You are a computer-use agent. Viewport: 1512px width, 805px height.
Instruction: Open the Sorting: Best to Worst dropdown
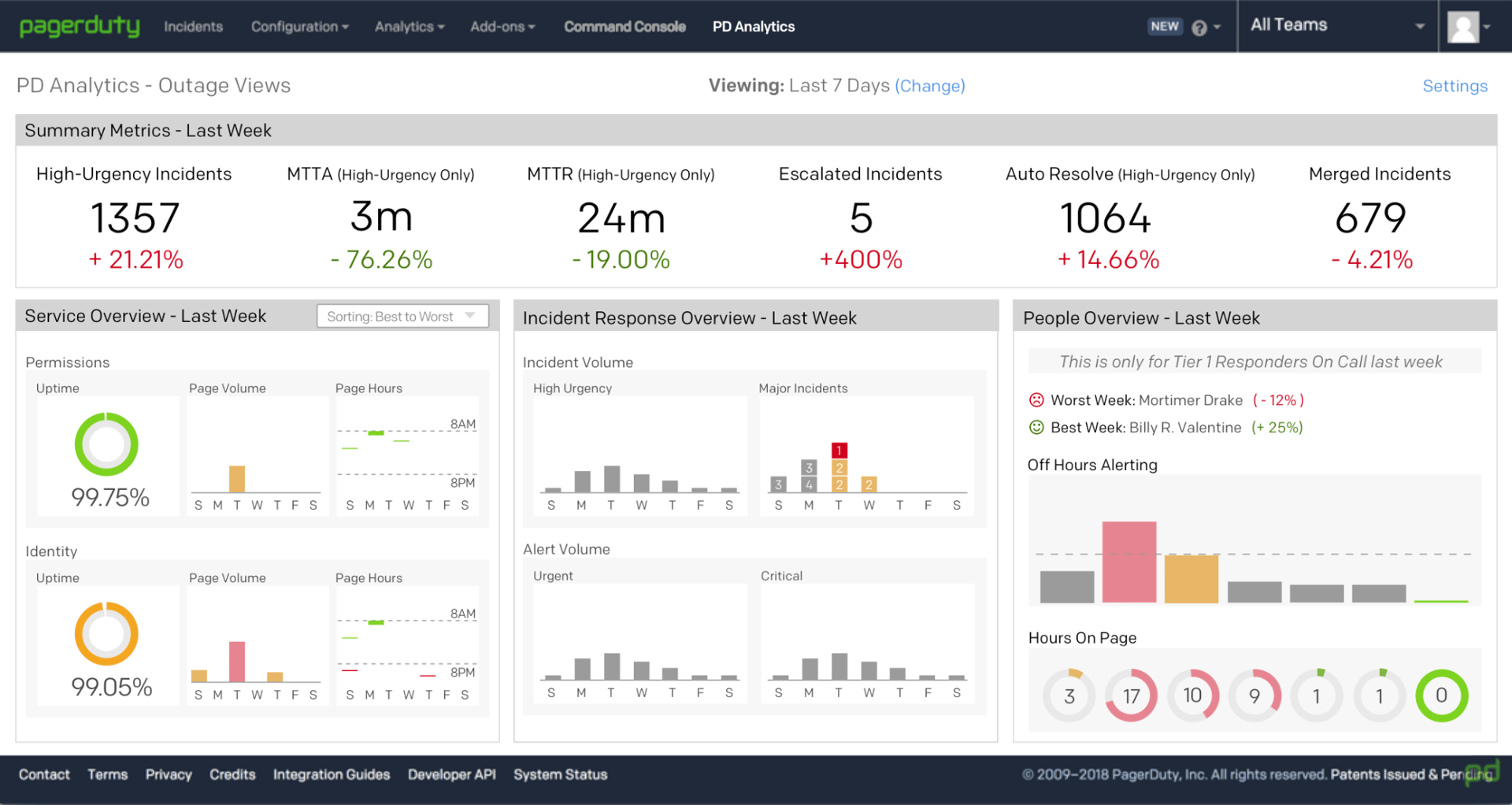pos(402,317)
